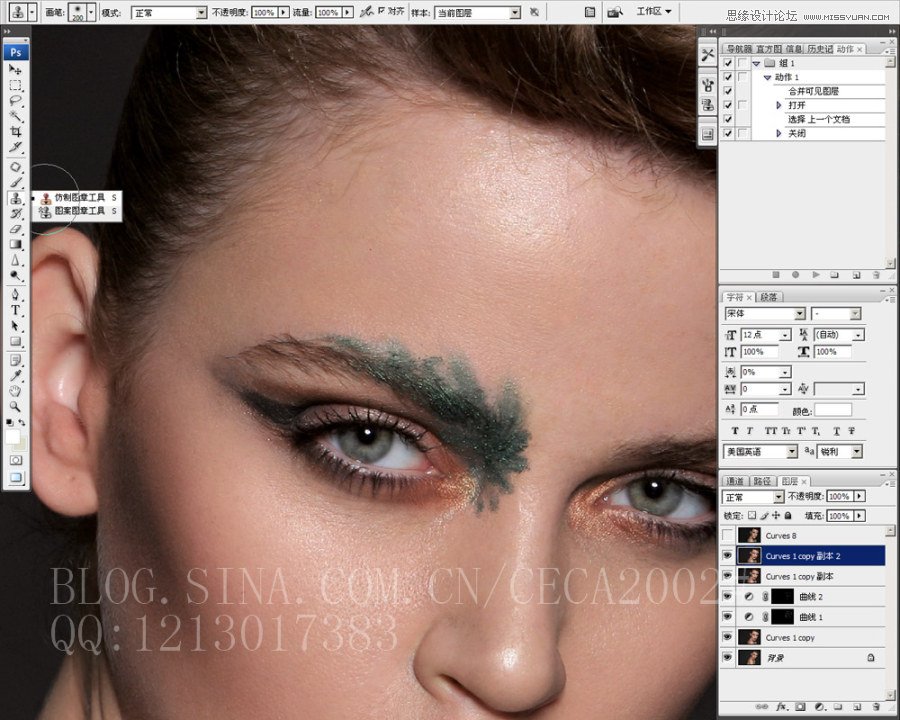This screenshot has width=900, height=720.
Task: Switch to the 路径 tab
Action: (x=762, y=481)
